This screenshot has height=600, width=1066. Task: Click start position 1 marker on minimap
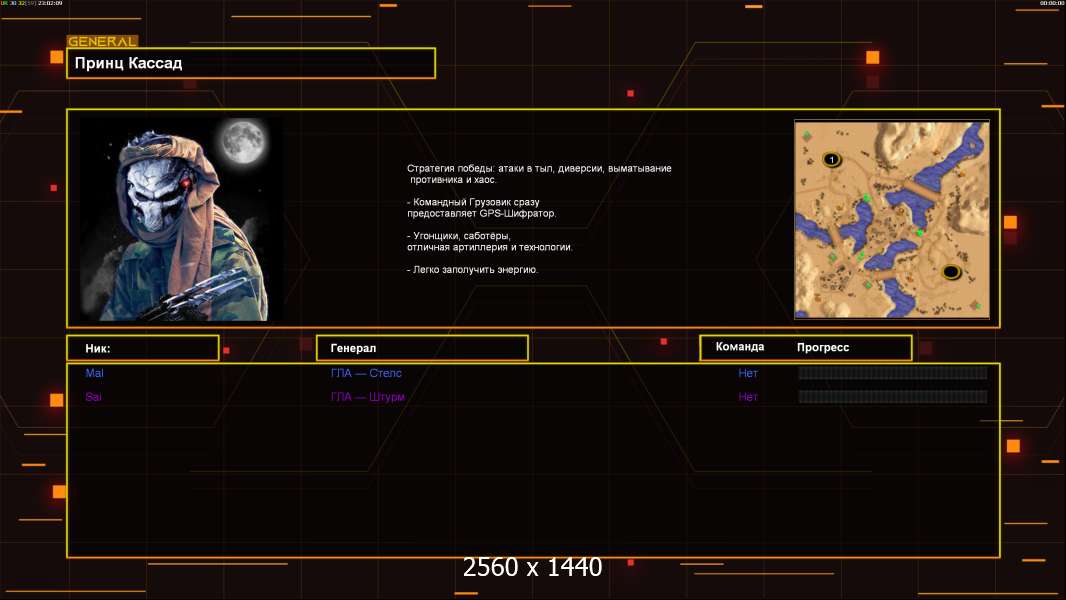point(831,160)
